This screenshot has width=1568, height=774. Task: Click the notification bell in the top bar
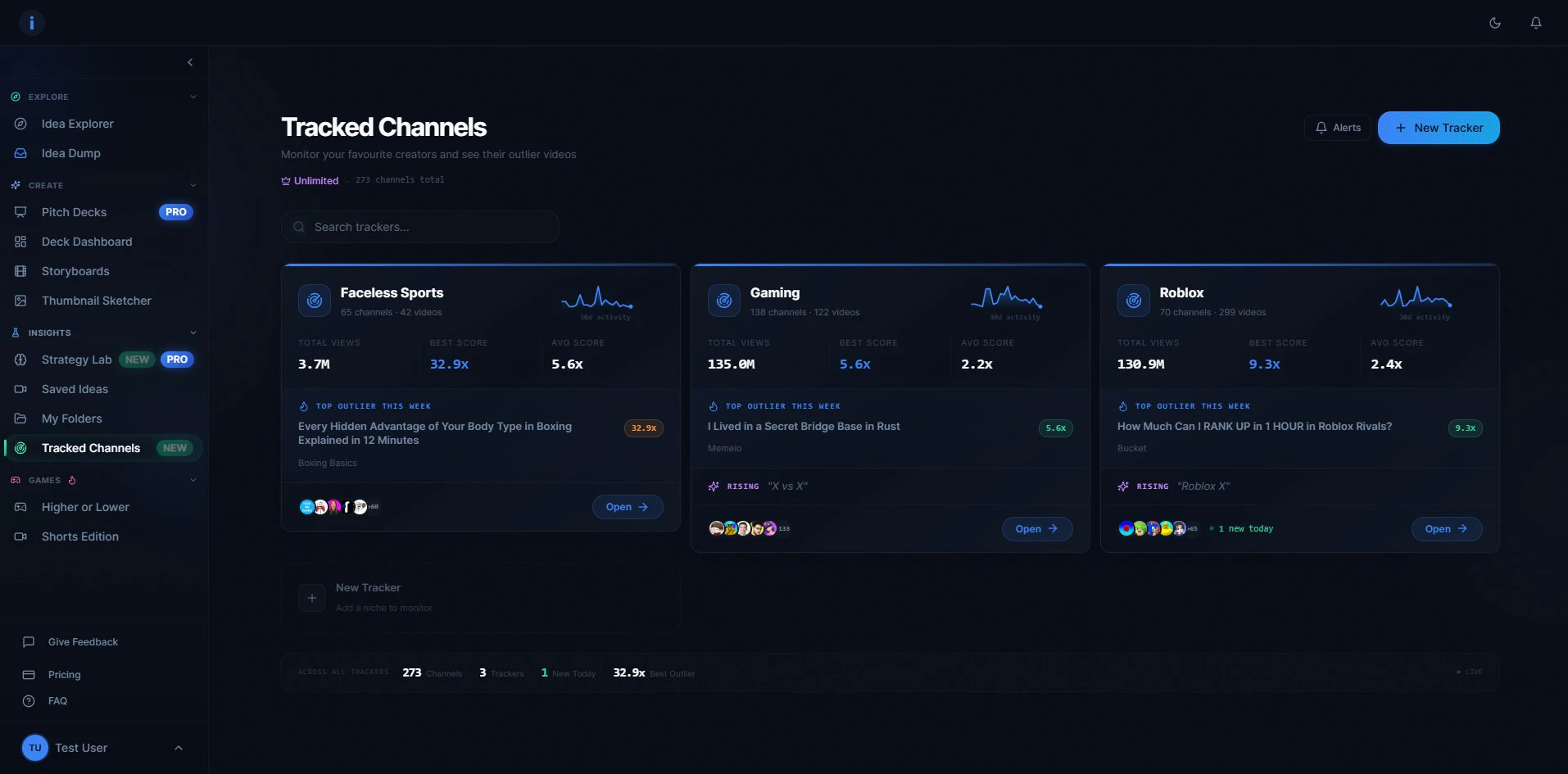click(1535, 22)
